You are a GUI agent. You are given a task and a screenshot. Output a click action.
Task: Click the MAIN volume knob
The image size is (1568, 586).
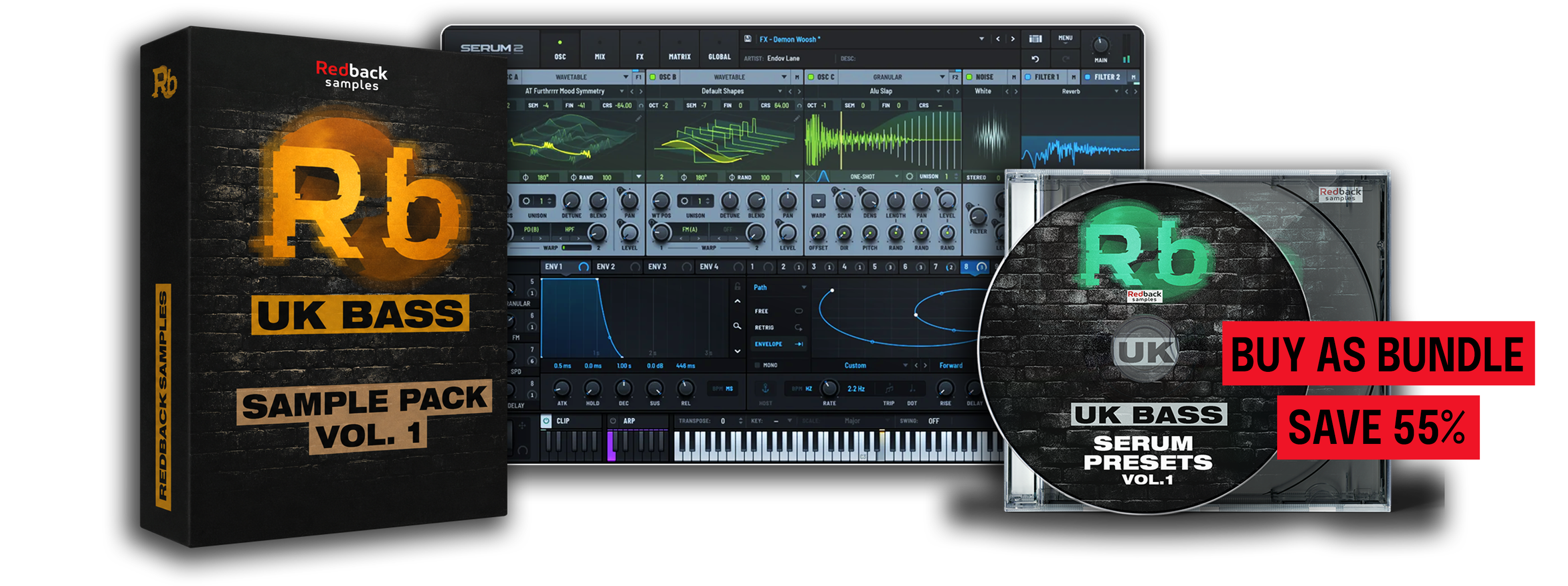pyautogui.click(x=1101, y=44)
